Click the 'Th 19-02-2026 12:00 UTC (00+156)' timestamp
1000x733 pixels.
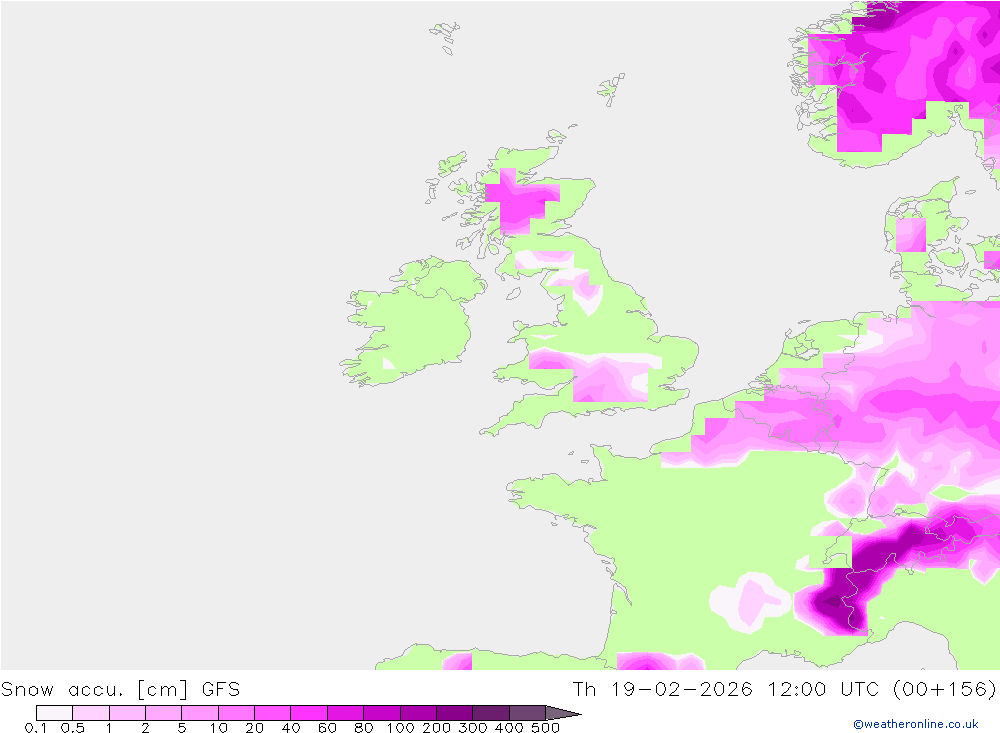[x=784, y=690]
